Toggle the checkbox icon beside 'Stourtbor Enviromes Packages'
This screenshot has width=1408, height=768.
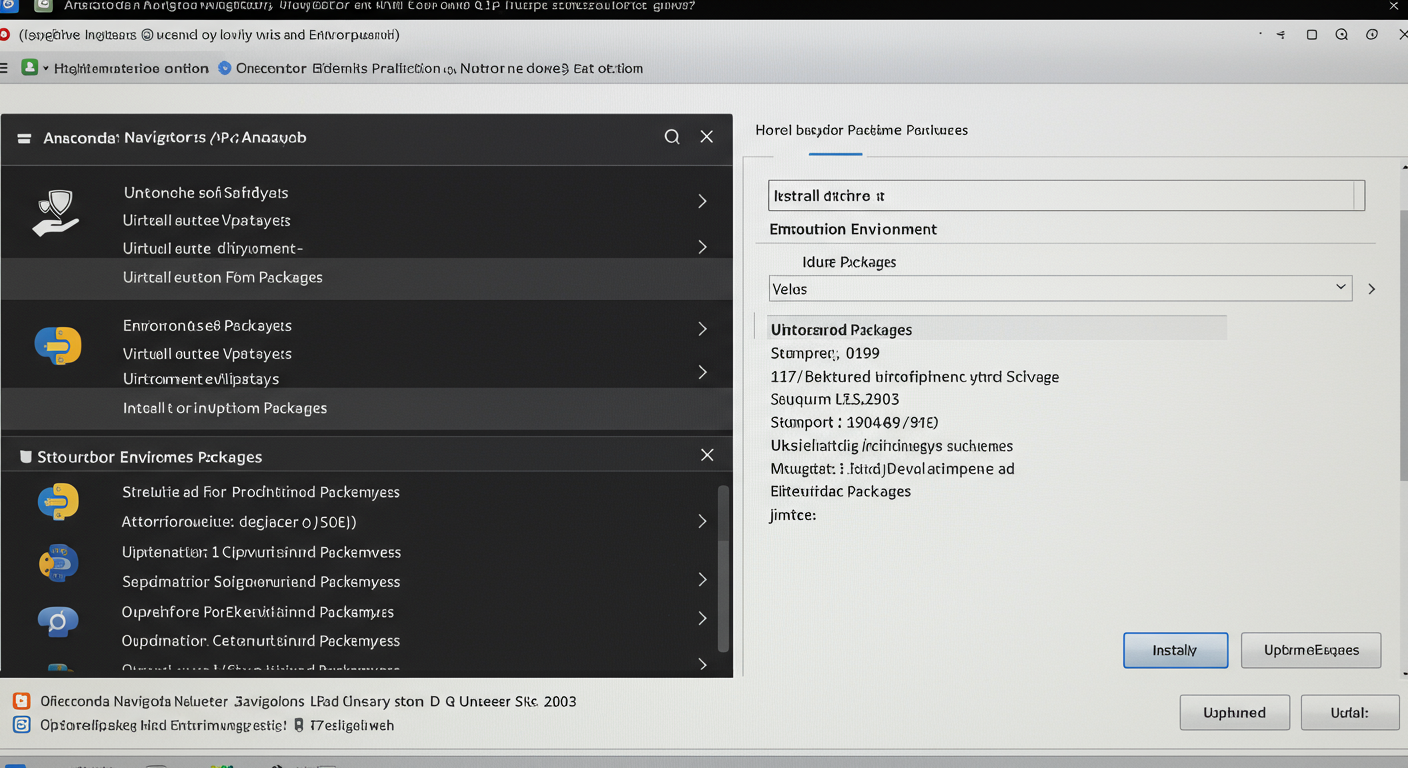(25, 457)
